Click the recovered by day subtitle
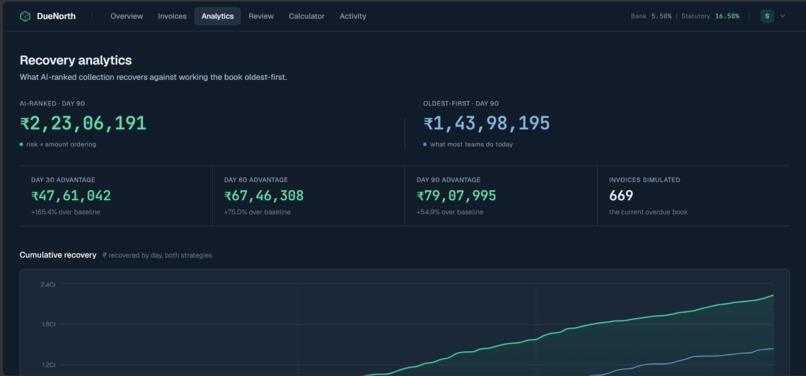 (157, 256)
